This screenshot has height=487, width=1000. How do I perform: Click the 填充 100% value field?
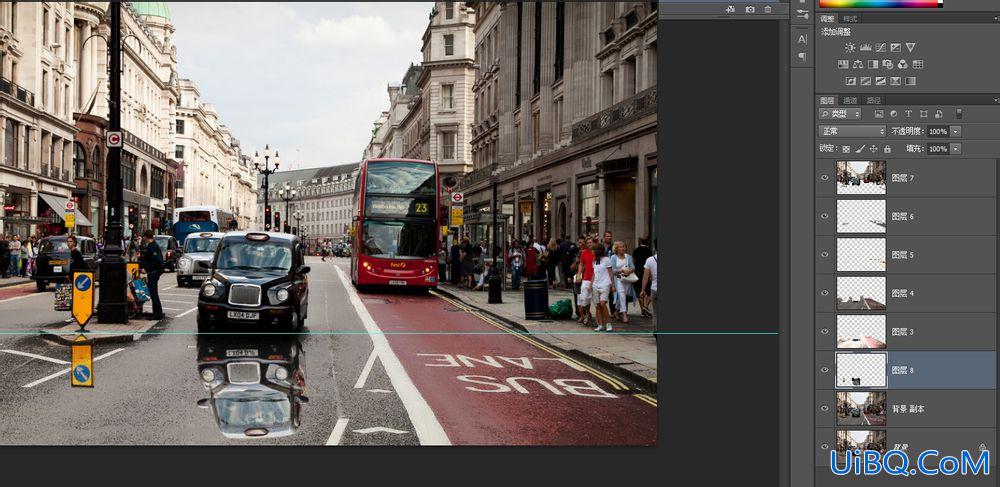tap(938, 149)
